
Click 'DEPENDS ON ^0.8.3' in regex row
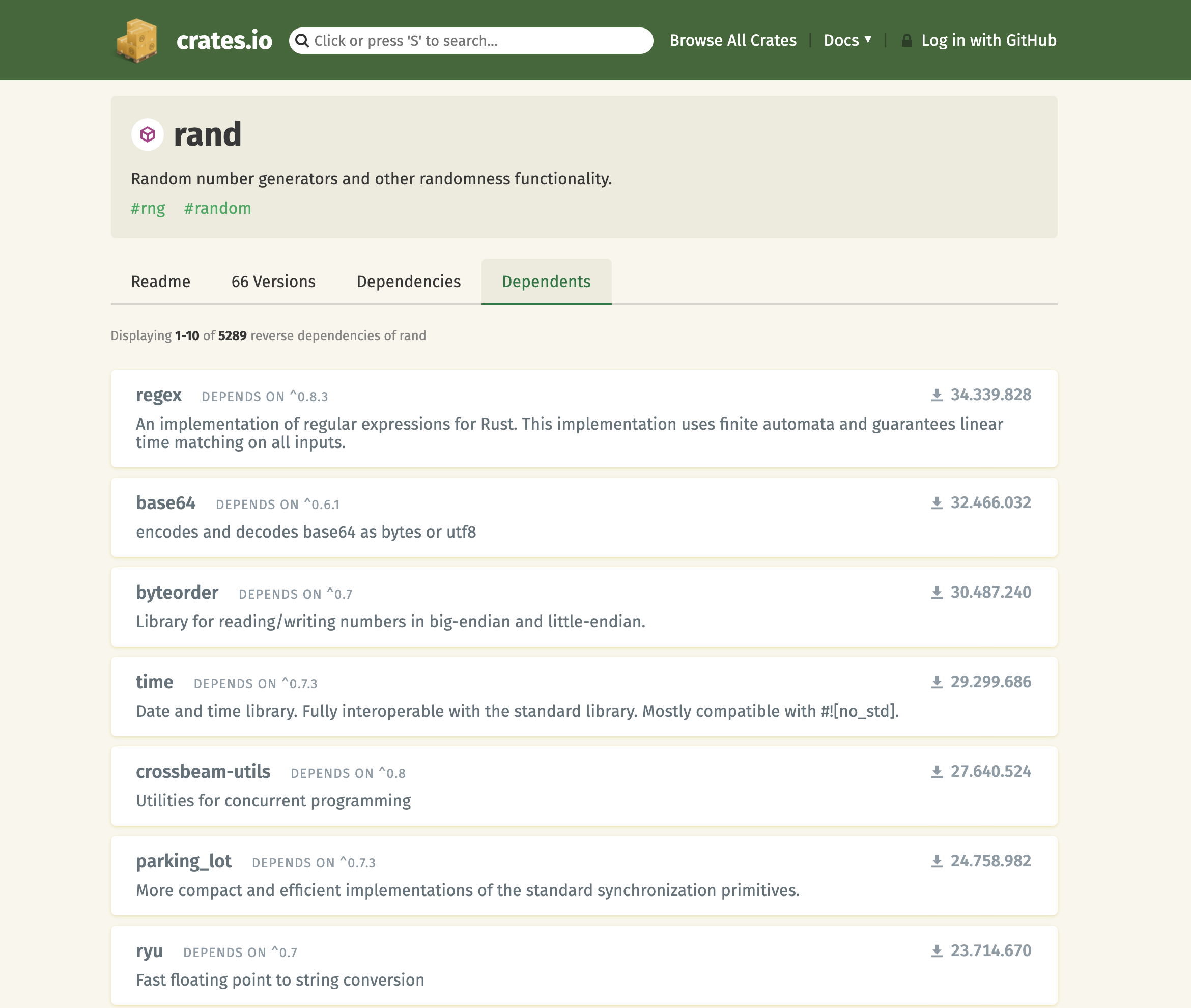pyautogui.click(x=265, y=397)
